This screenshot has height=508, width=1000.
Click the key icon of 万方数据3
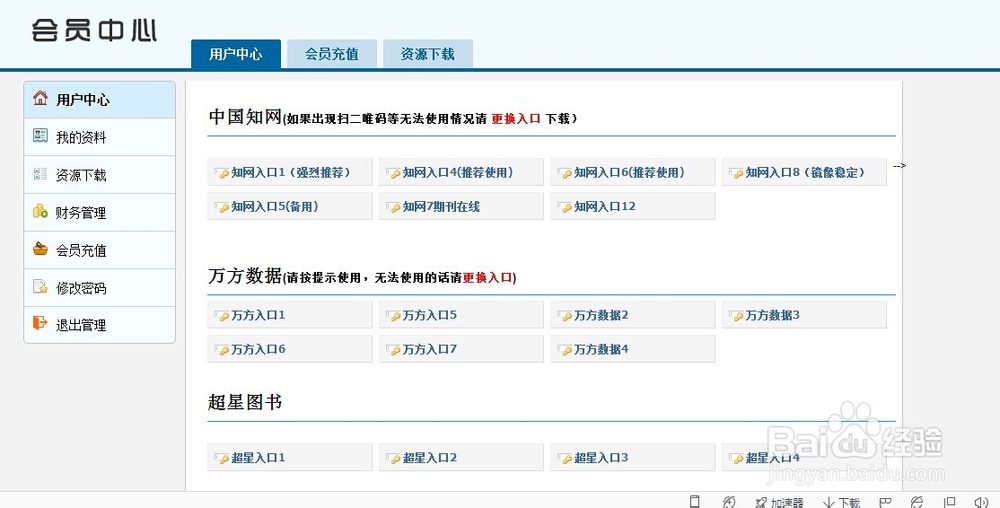coord(737,316)
